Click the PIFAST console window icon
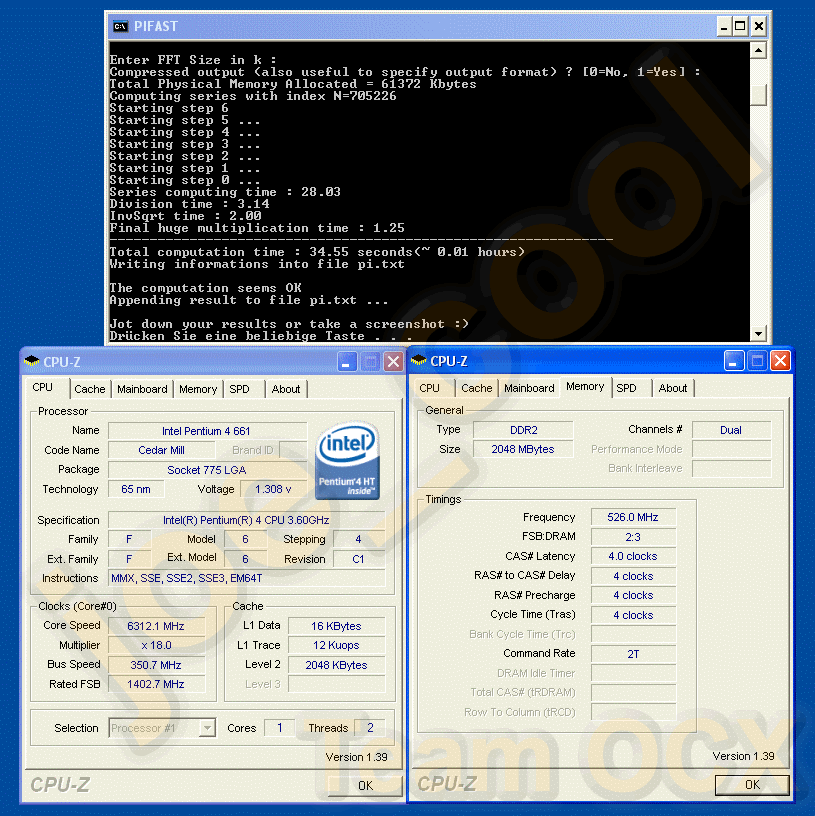This screenshot has height=816, width=815. 120,26
